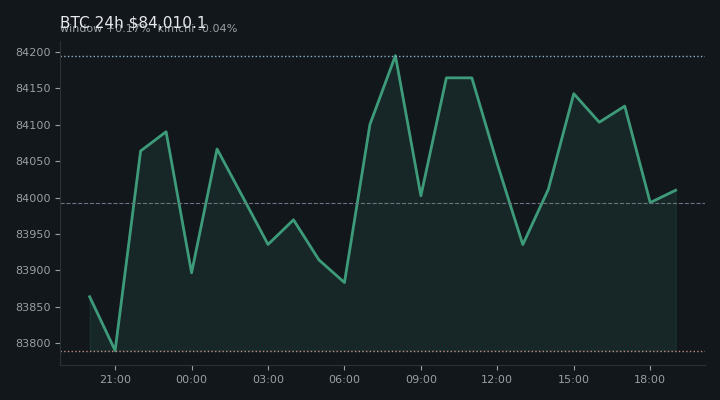Click the 83800 y-axis label
The image size is (720, 400).
point(33,343)
